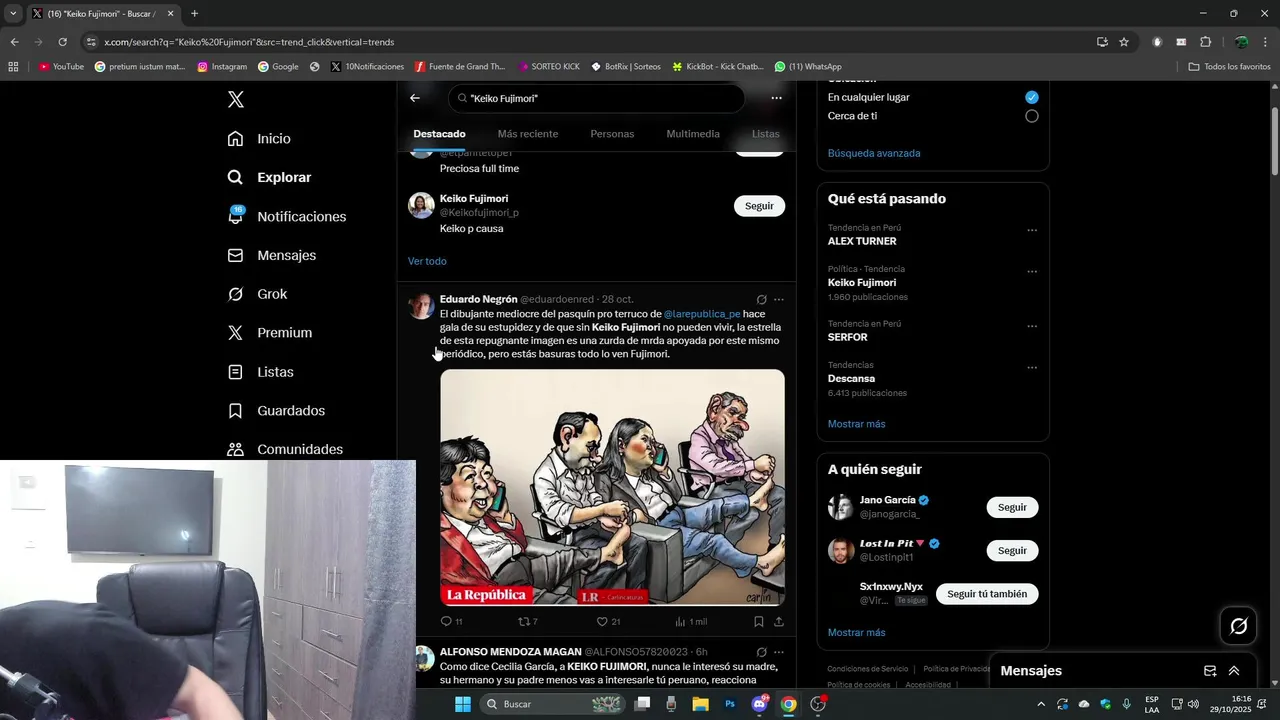Open options for SERFOR trend
The width and height of the screenshot is (1280, 720).
point(1032,327)
